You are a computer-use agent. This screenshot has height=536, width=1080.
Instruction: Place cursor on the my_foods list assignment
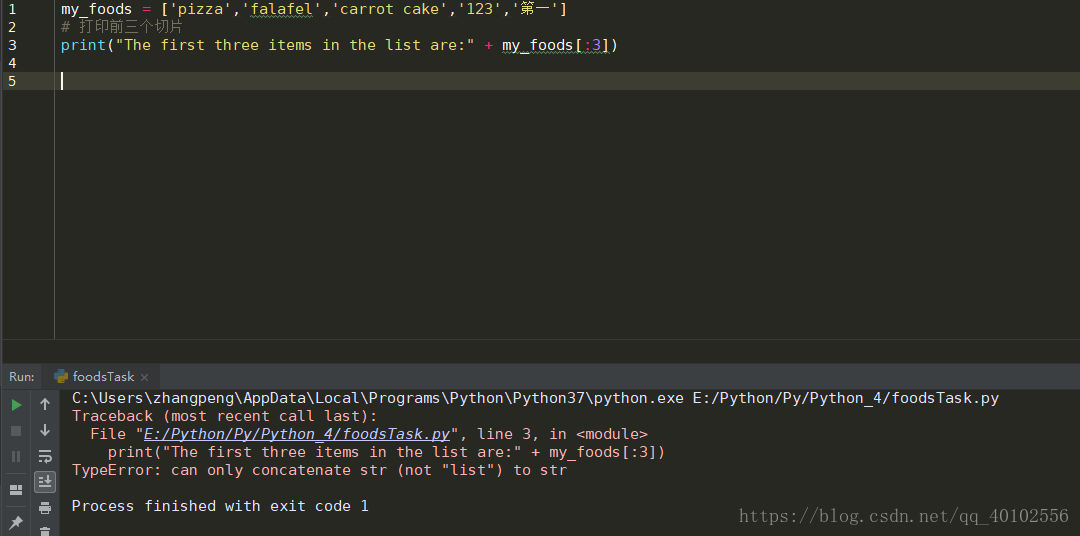coord(313,10)
